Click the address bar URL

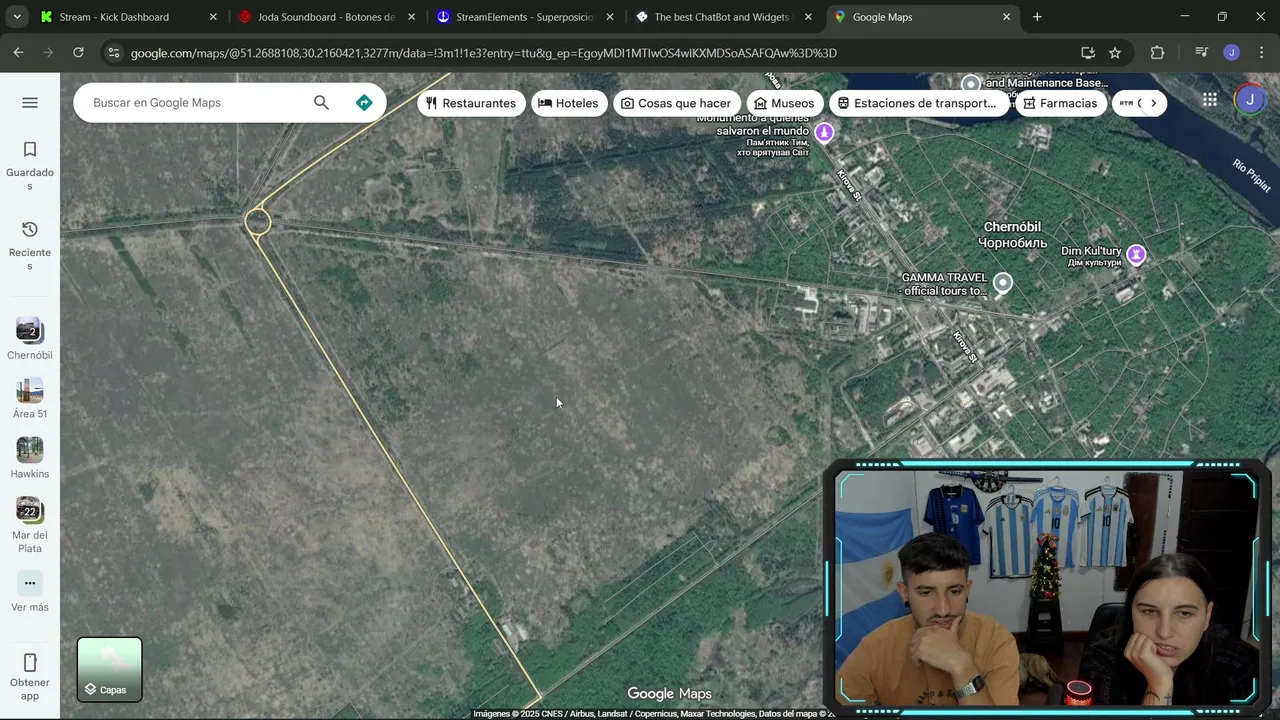tap(484, 53)
